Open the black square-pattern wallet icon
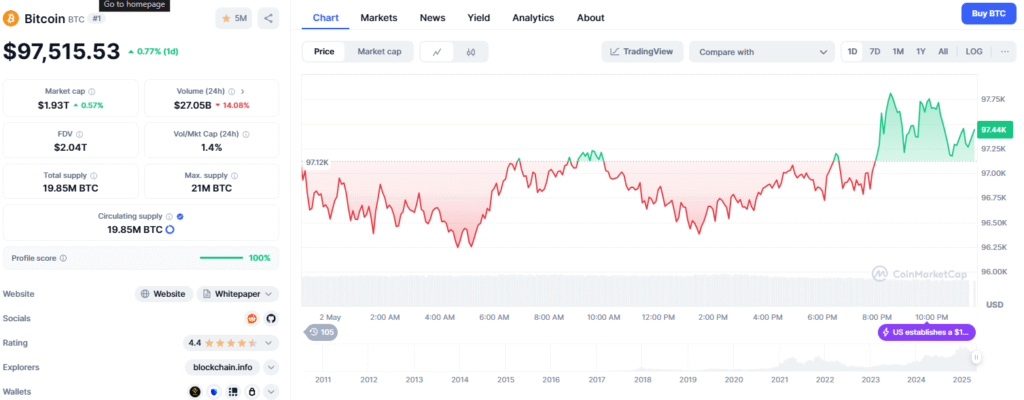1024x400 pixels. [233, 392]
